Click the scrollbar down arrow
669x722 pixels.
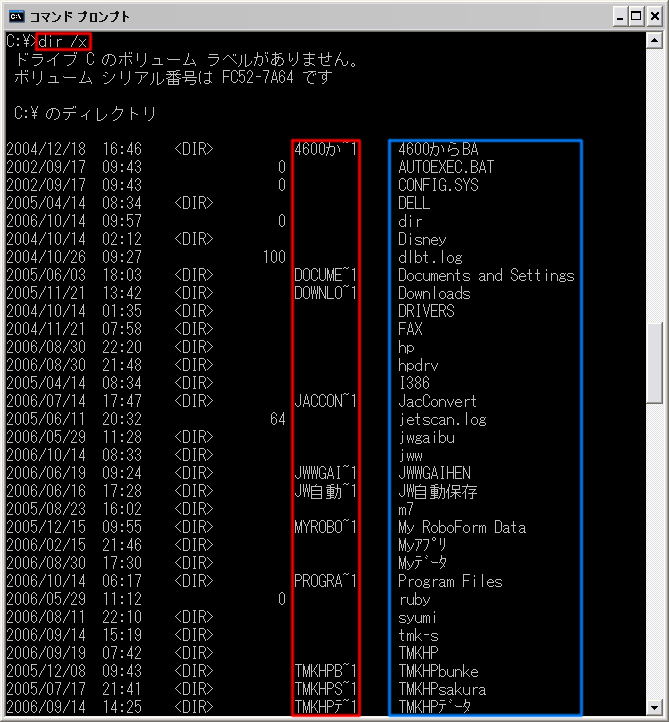pyautogui.click(x=654, y=707)
